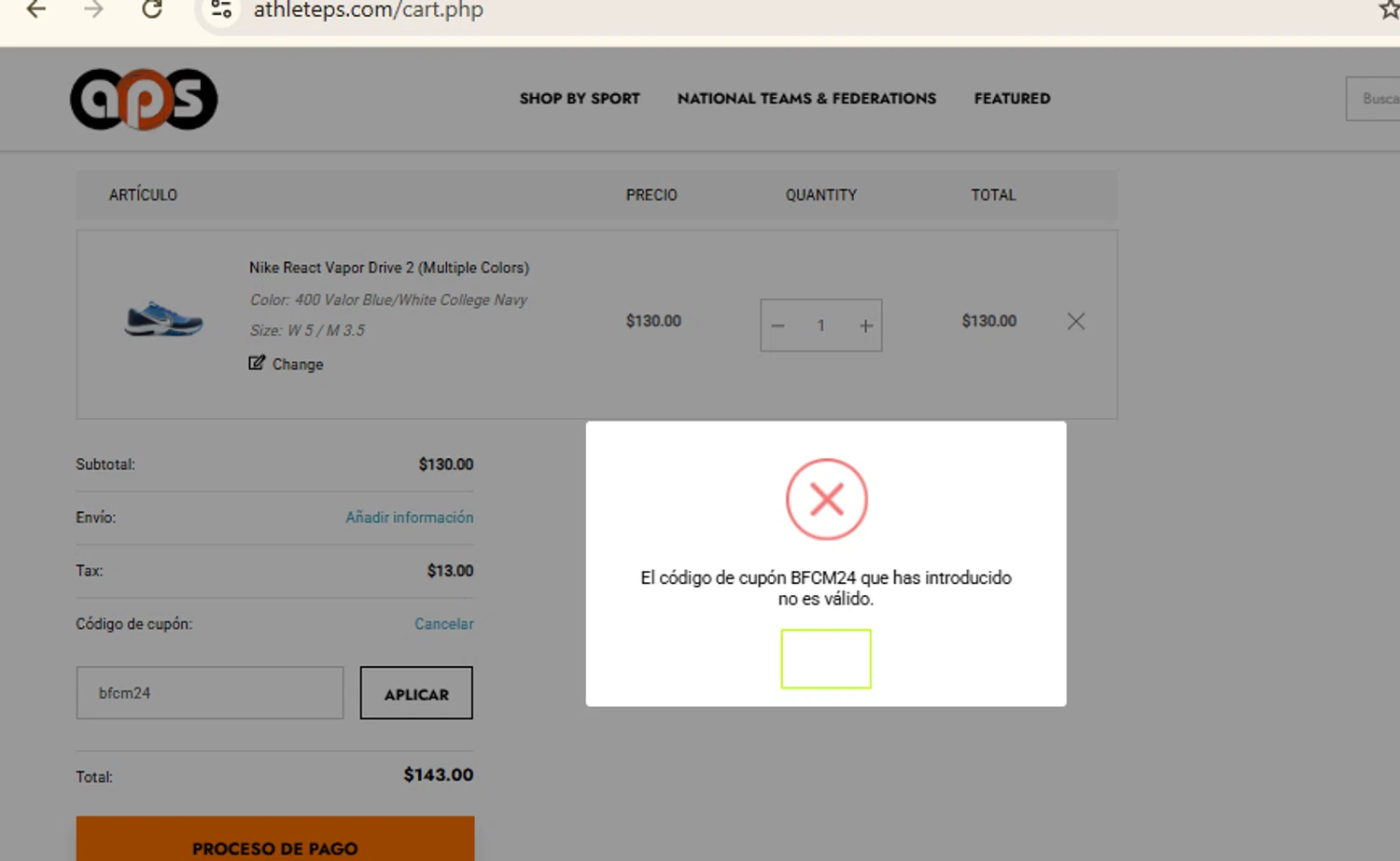Viewport: 1400px width, 861px height.
Task: Decrease quantity with the minus button
Action: click(777, 326)
